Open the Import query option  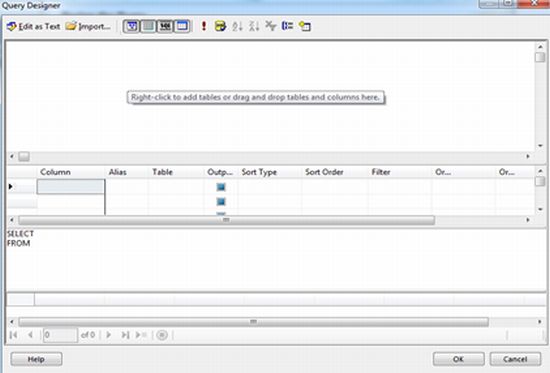88,26
